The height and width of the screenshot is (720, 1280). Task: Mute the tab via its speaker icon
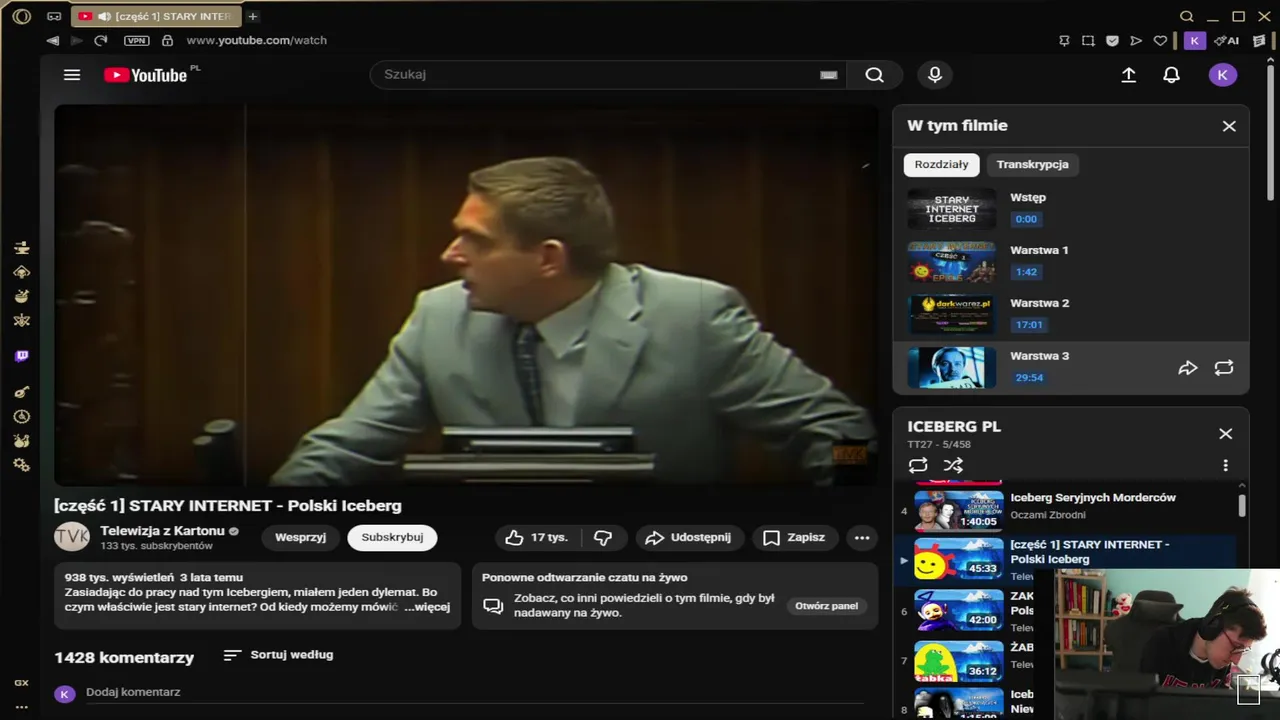104,16
